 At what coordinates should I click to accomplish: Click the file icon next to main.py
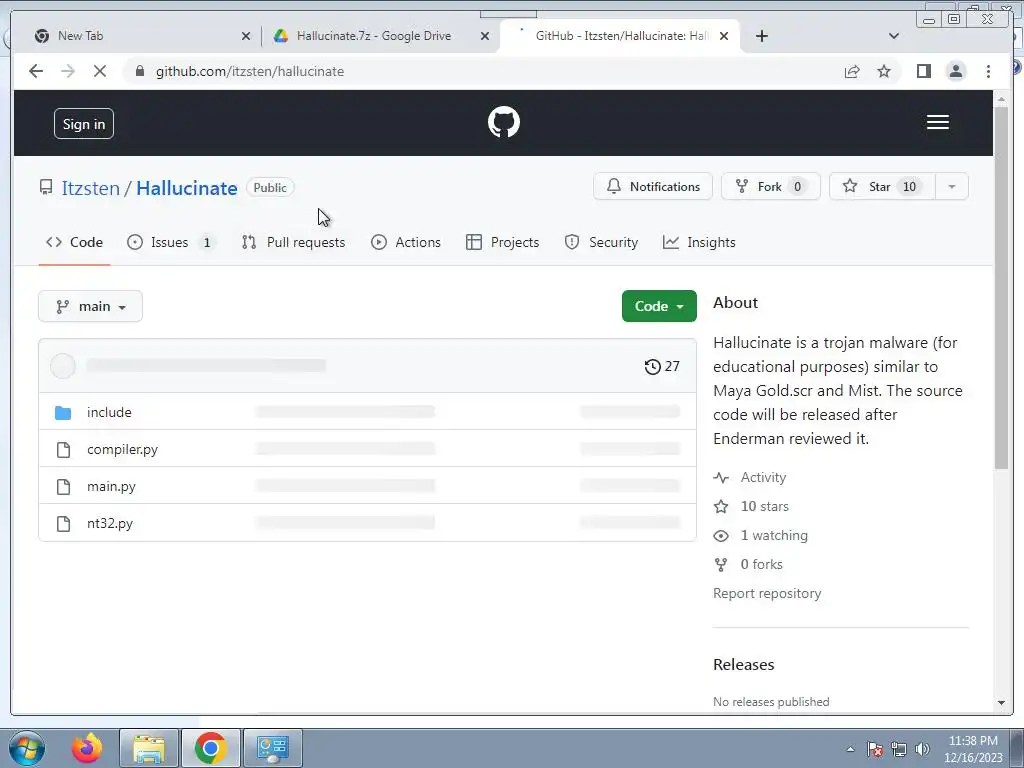tap(63, 487)
